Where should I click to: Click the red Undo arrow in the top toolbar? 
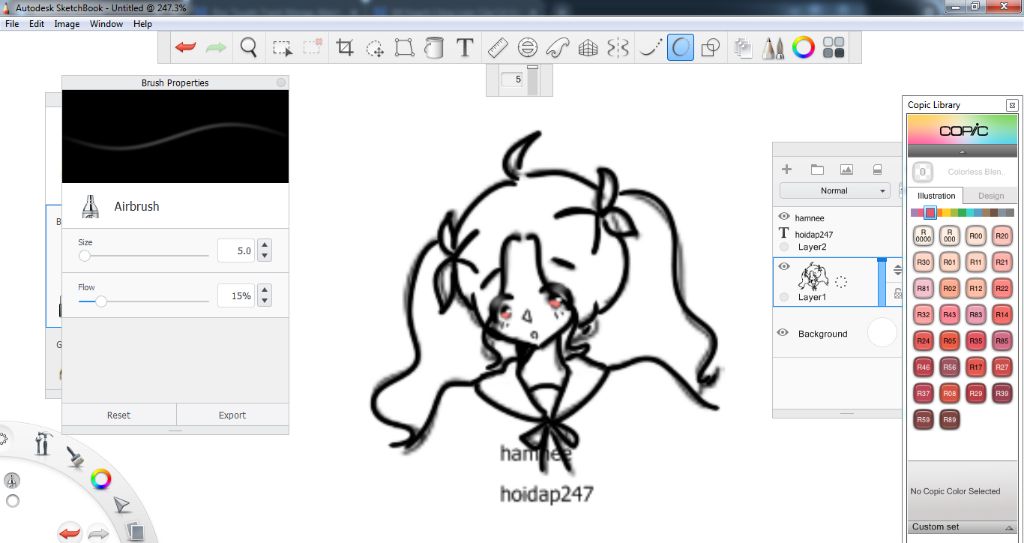point(185,48)
